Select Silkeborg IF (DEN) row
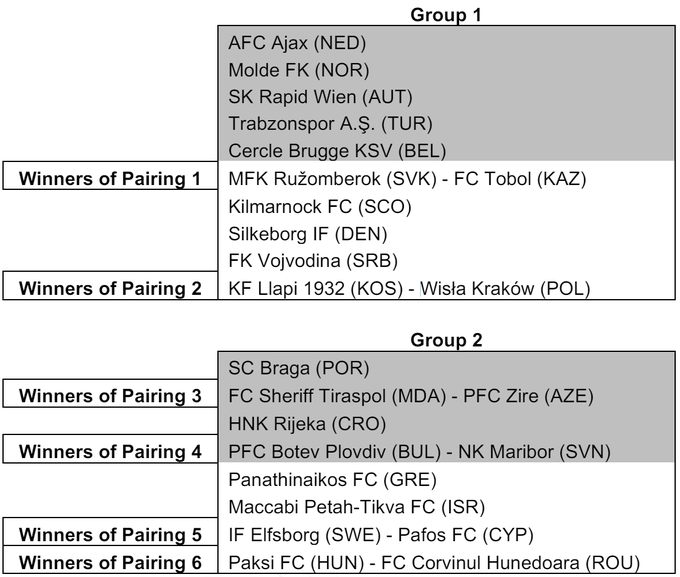The width and height of the screenshot is (680, 577). [x=307, y=234]
